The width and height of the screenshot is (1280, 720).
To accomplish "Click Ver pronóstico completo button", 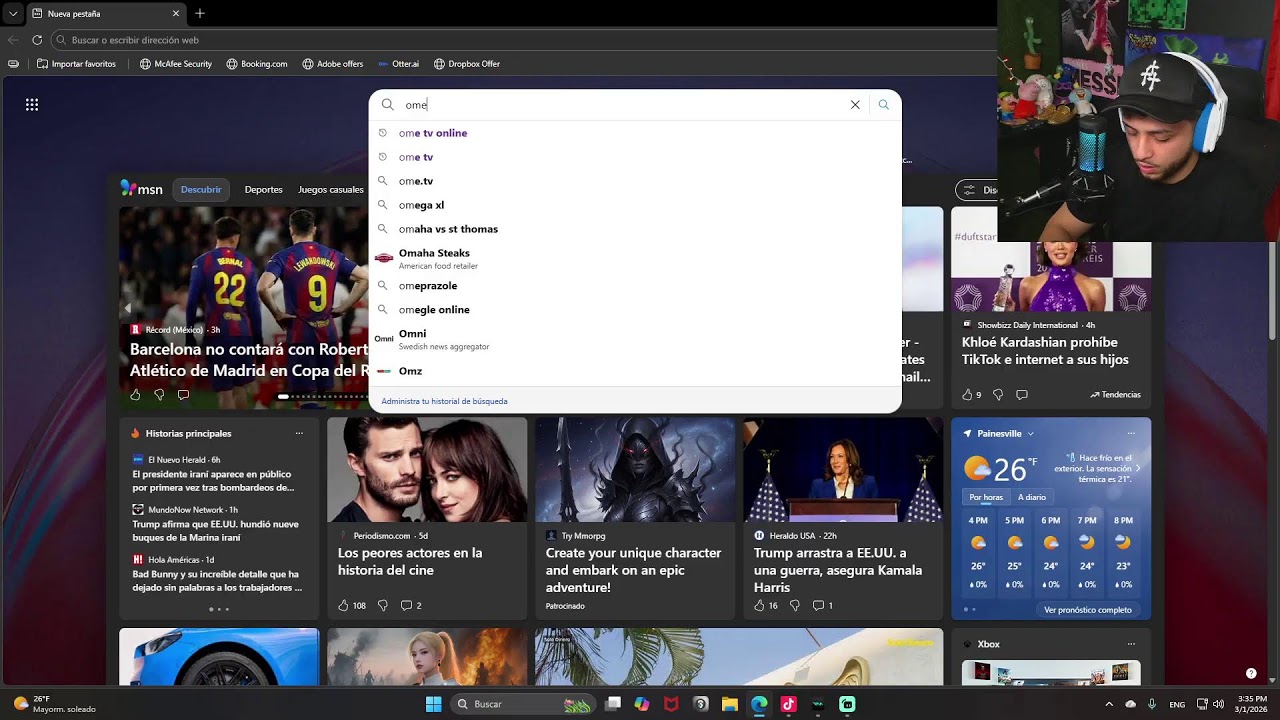I will pos(1088,610).
